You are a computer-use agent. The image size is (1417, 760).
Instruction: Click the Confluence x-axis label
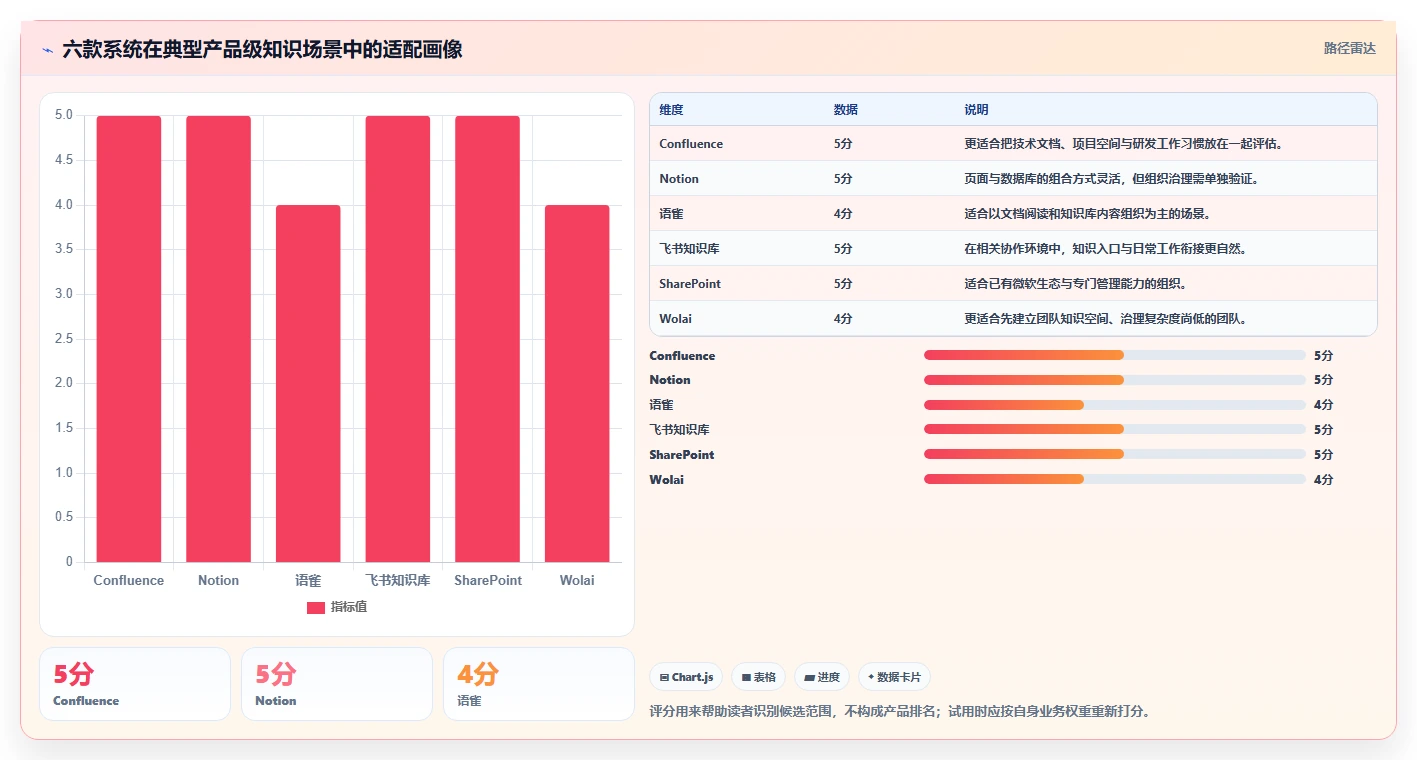(129, 581)
